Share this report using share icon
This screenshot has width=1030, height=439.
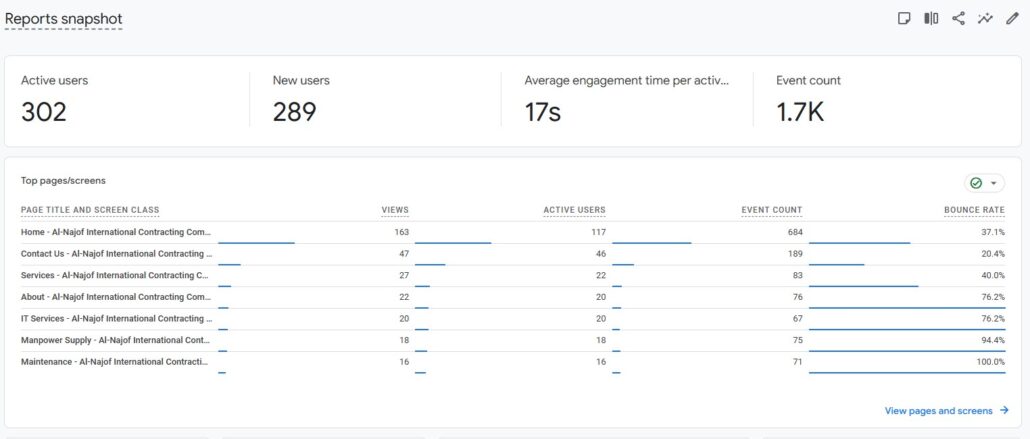point(958,18)
